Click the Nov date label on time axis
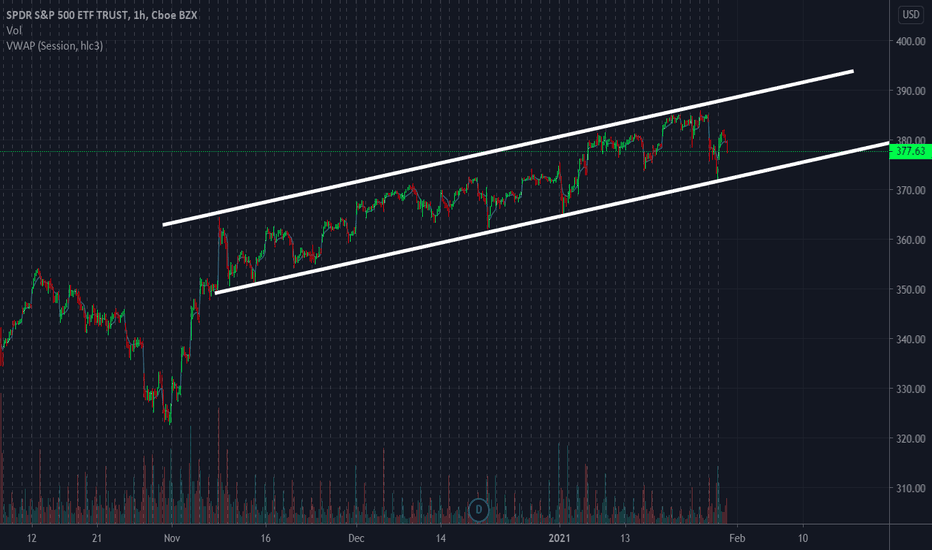The image size is (932, 550). click(x=172, y=538)
